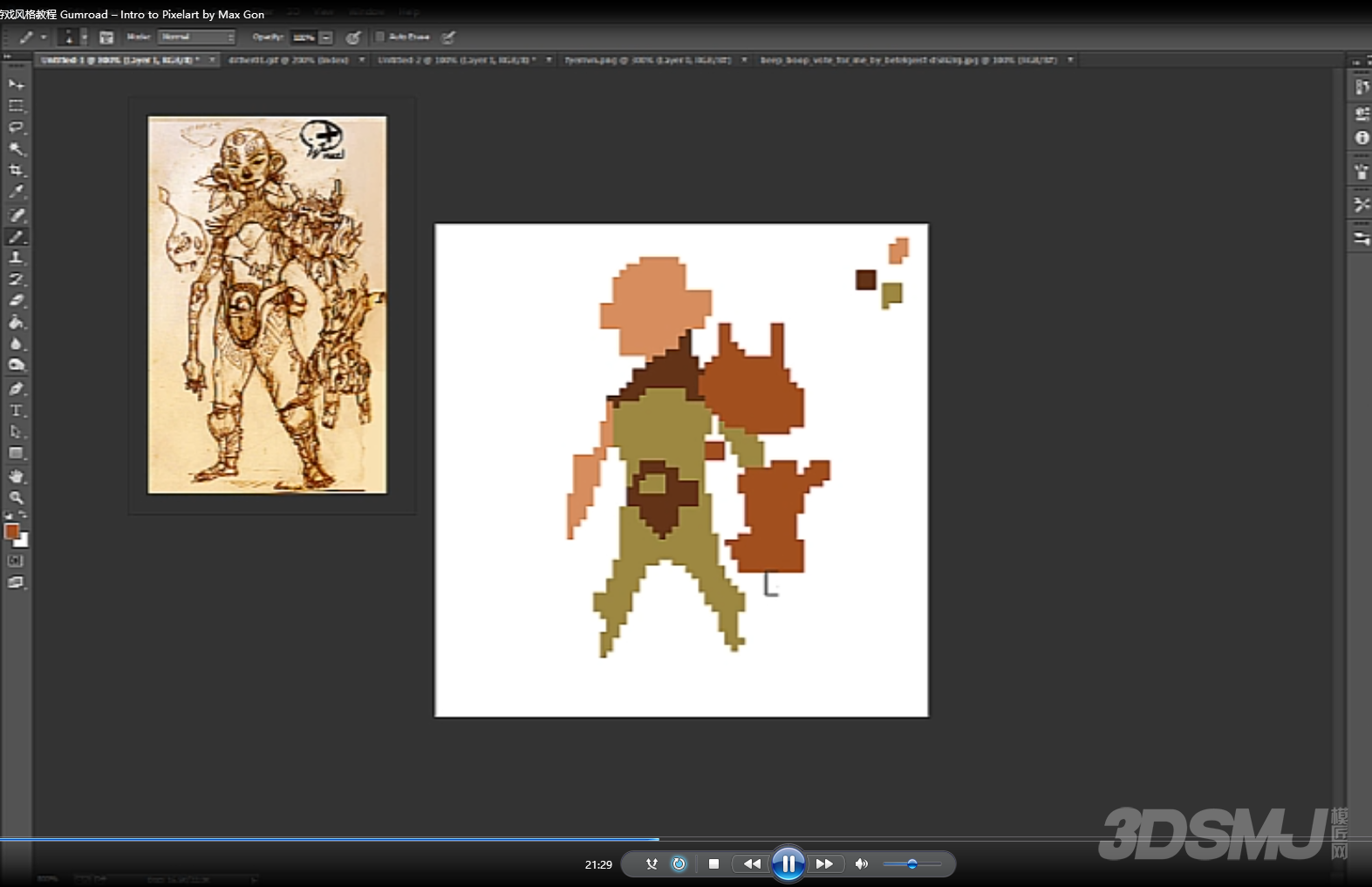Select the Lasso tool
This screenshot has height=887, width=1372.
[16, 127]
